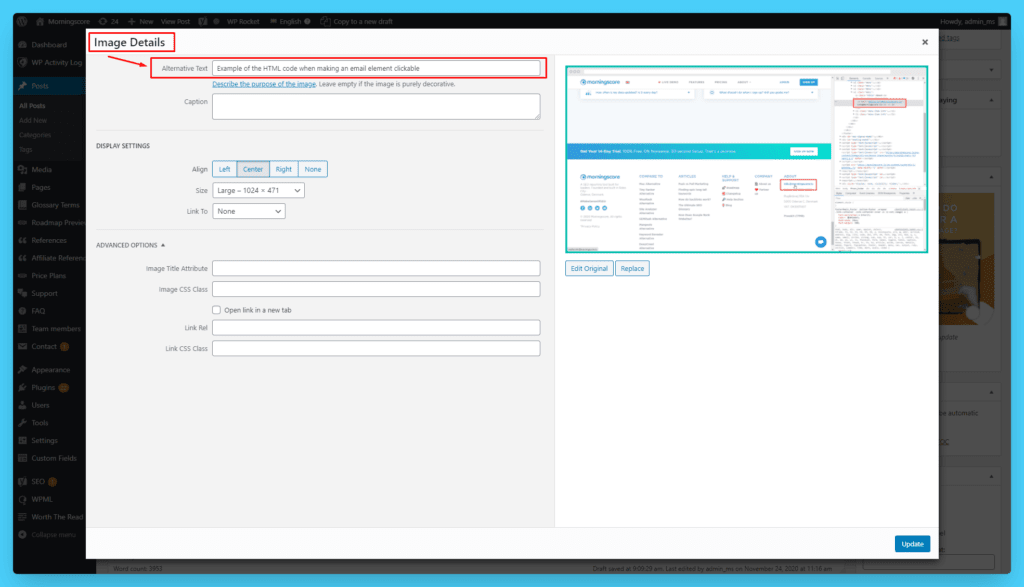This screenshot has height=587, width=1024.
Task: Set image alignment to Right
Action: pyautogui.click(x=284, y=169)
